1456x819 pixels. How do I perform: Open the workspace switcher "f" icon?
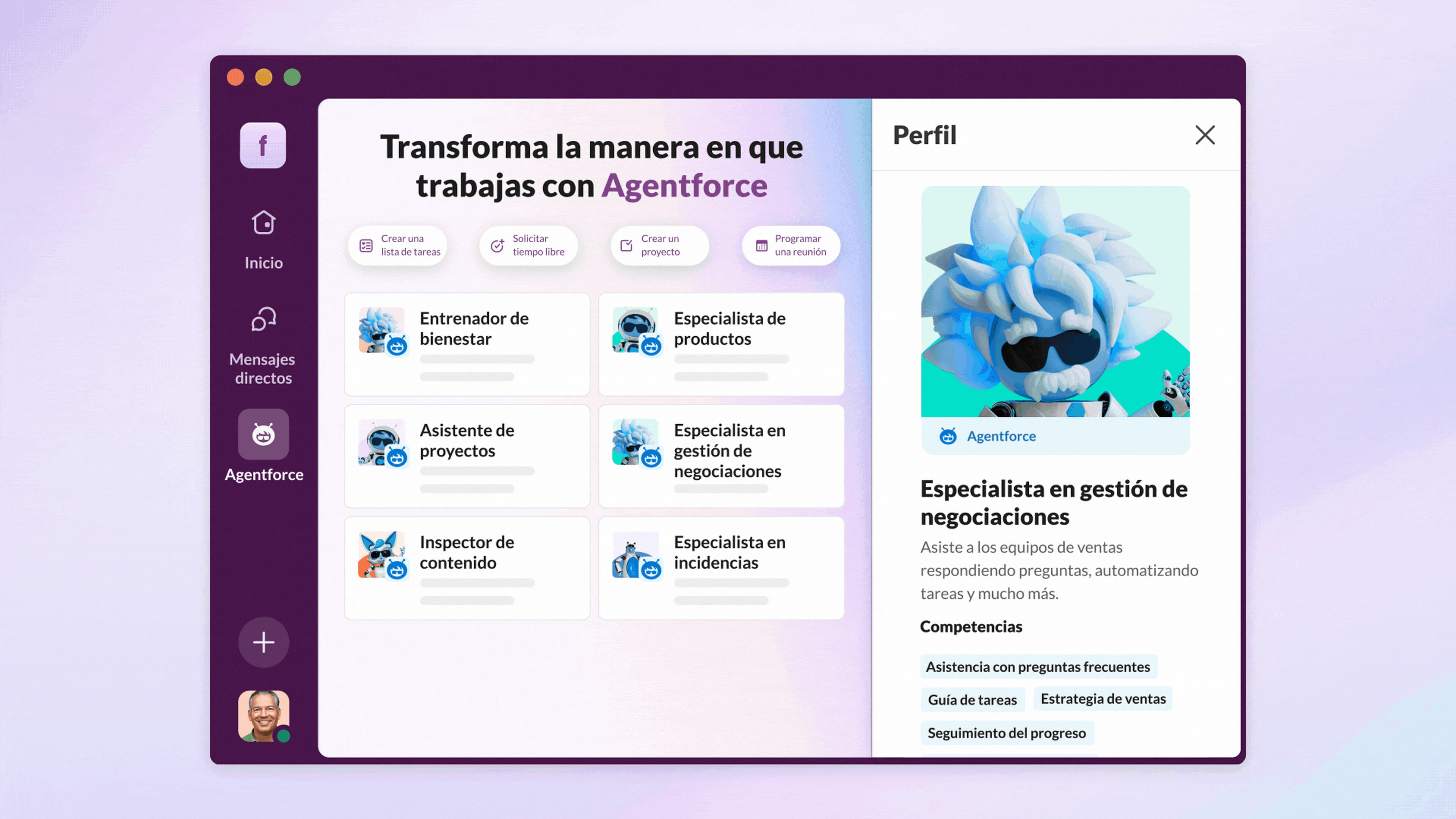[x=263, y=145]
